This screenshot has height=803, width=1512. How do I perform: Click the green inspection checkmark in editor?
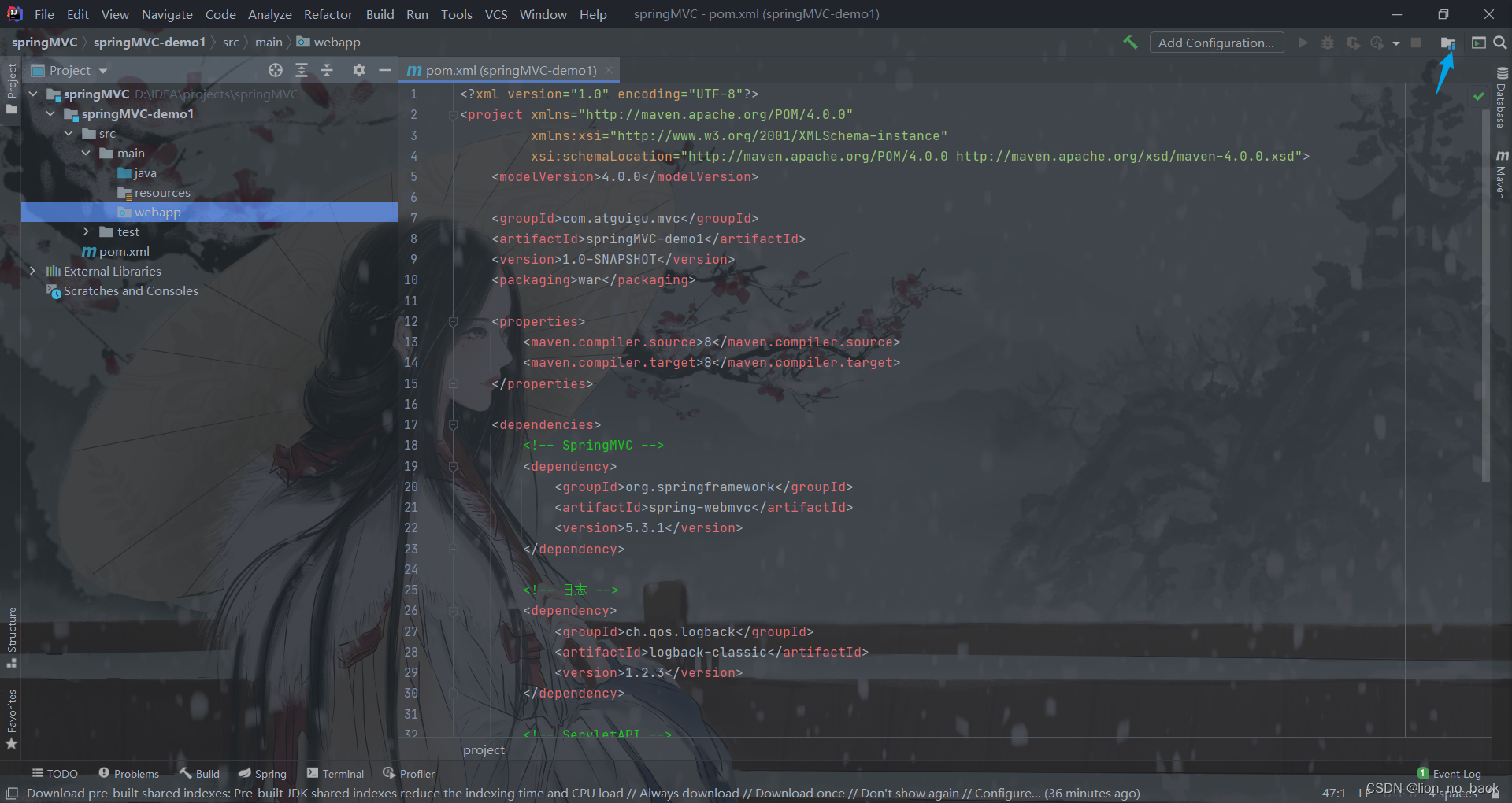point(1479,96)
